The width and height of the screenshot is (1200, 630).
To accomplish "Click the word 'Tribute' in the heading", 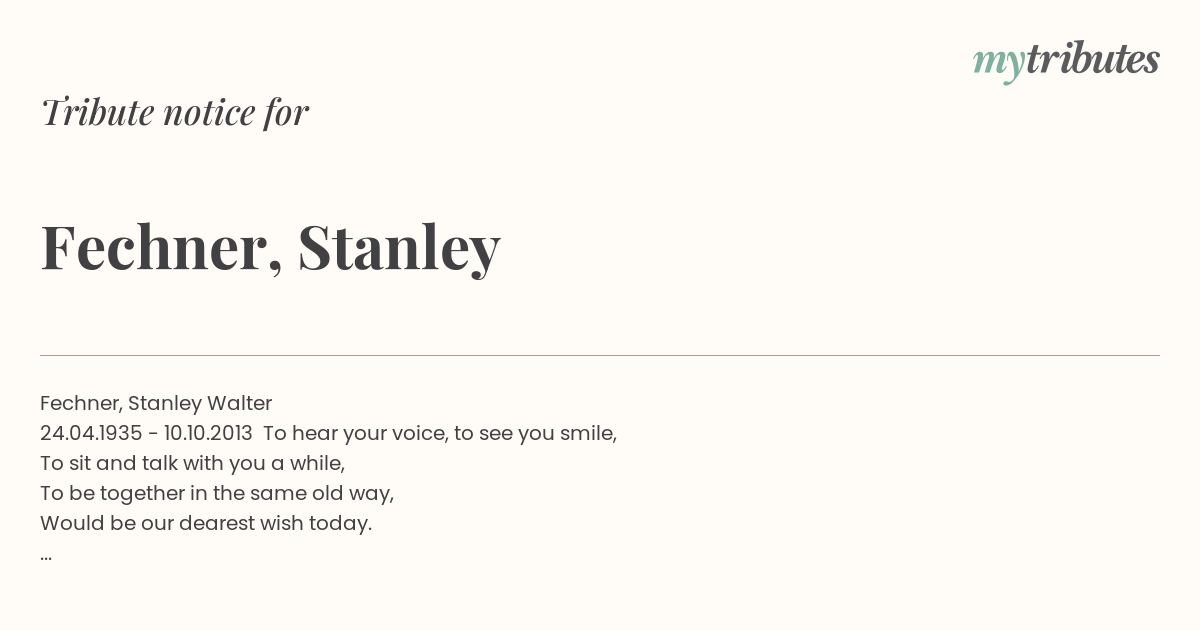I will point(97,112).
